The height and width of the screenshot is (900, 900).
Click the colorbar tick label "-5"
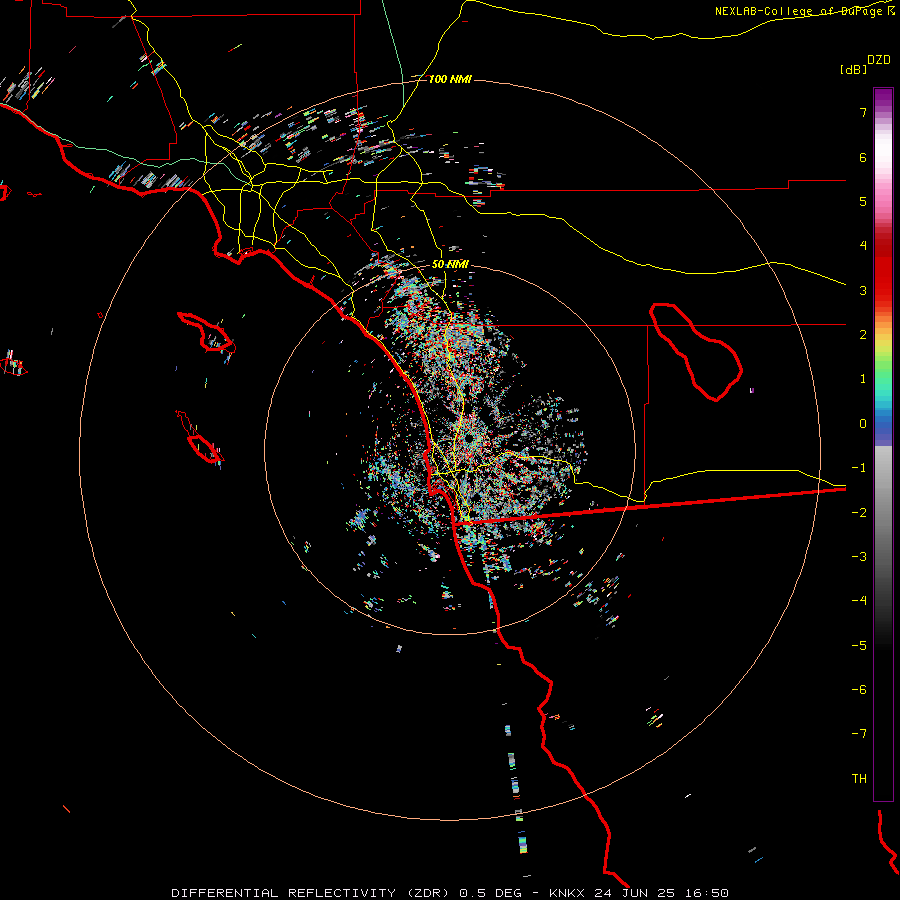coord(859,646)
